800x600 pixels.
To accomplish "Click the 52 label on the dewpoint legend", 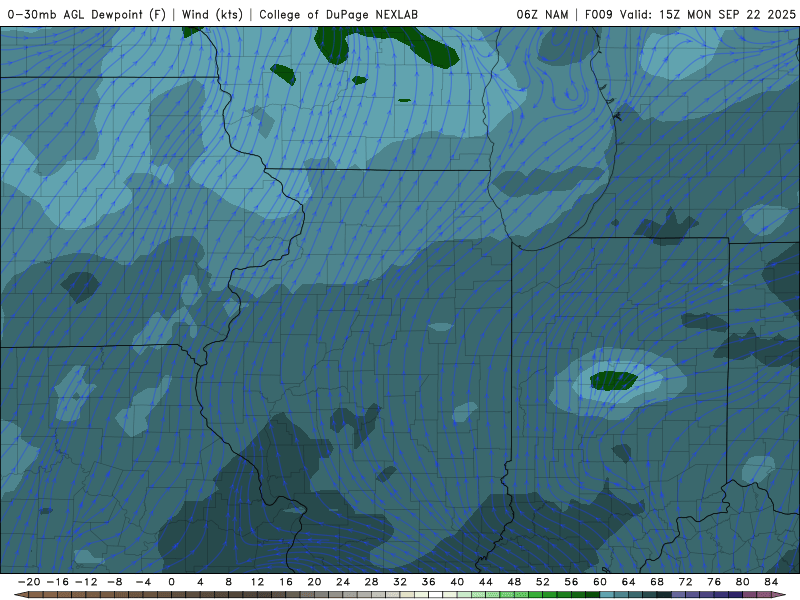I will tap(543, 582).
